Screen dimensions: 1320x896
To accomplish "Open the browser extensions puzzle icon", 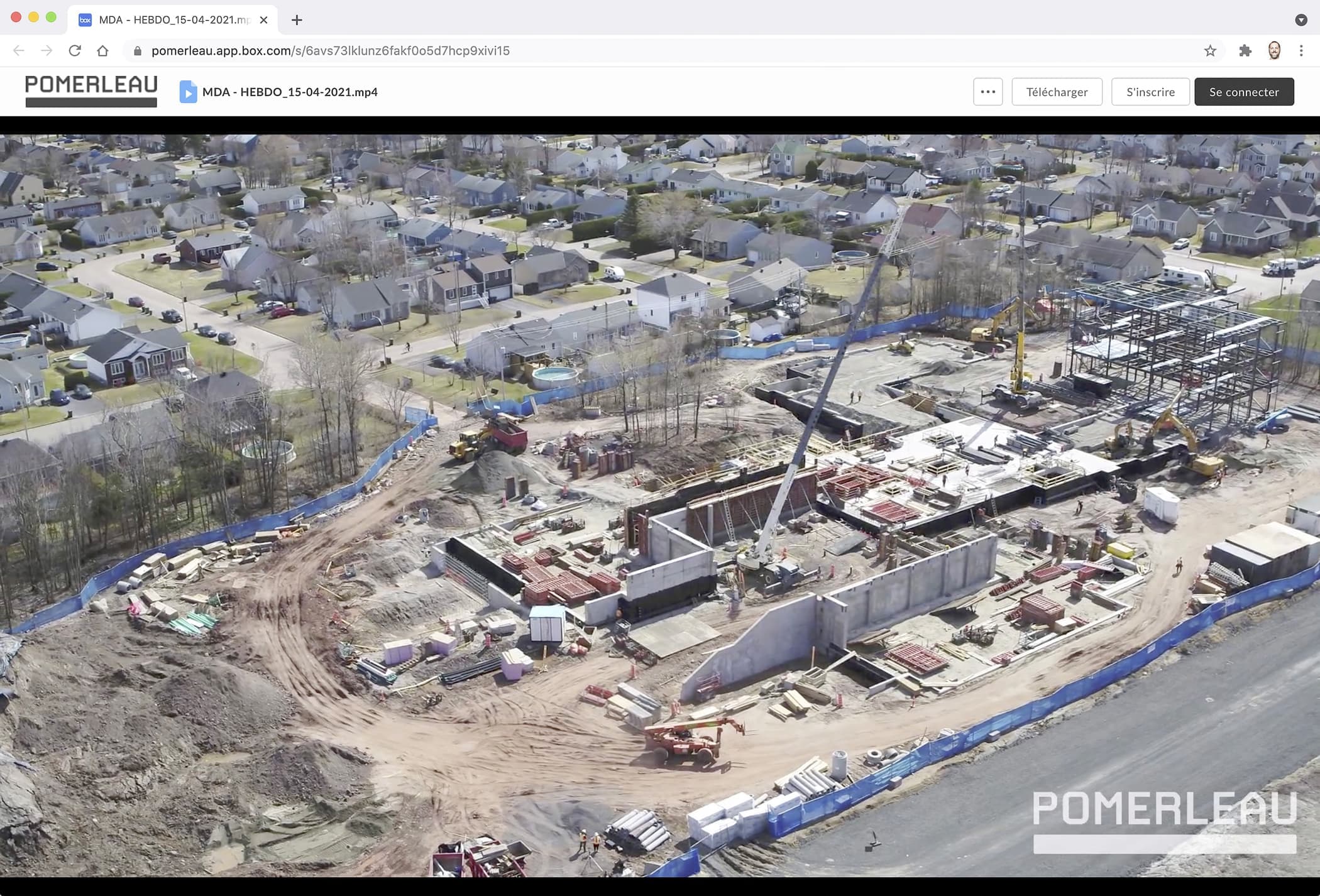I will (1245, 51).
